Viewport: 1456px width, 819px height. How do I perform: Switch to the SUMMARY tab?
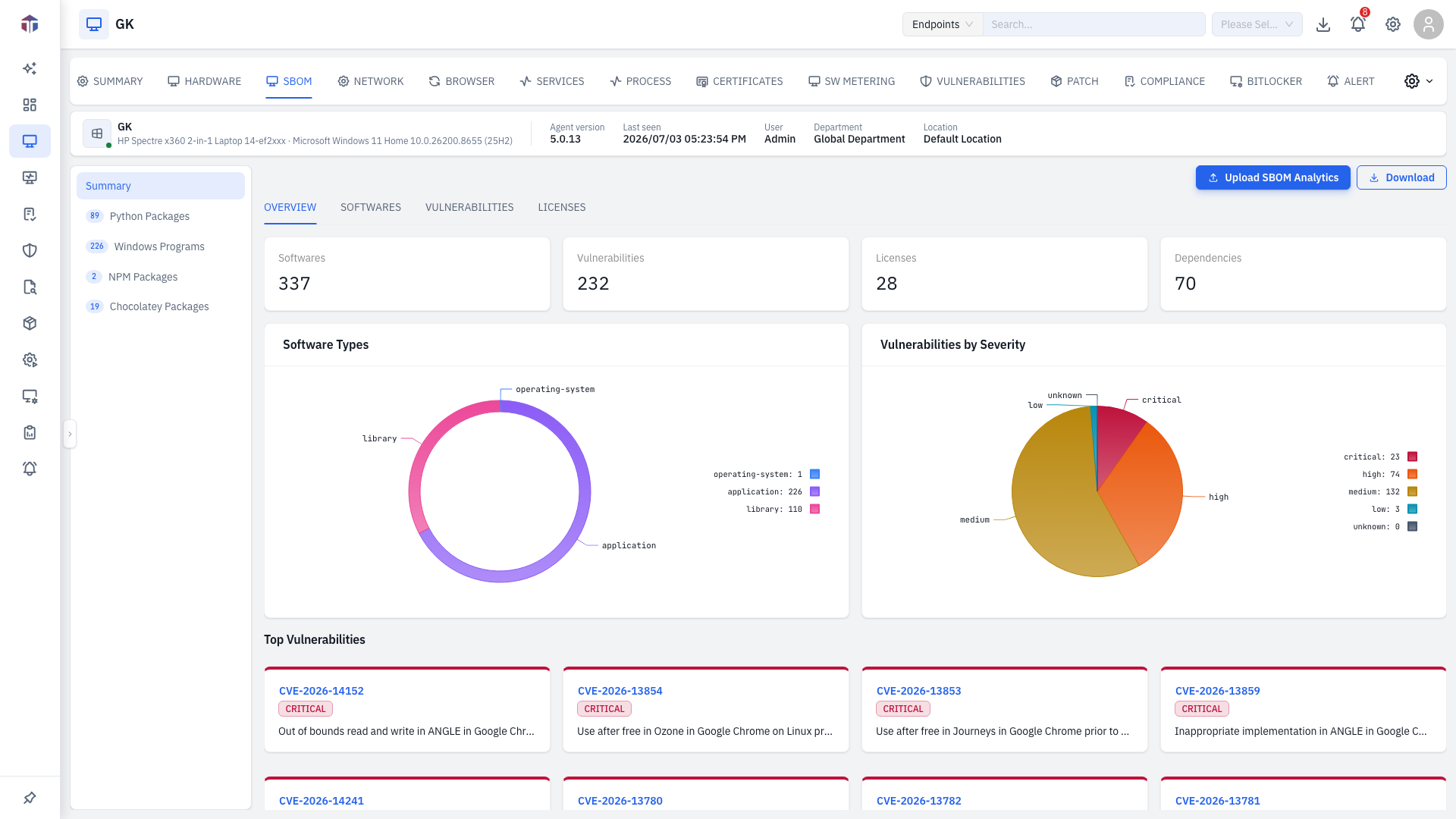(x=110, y=81)
